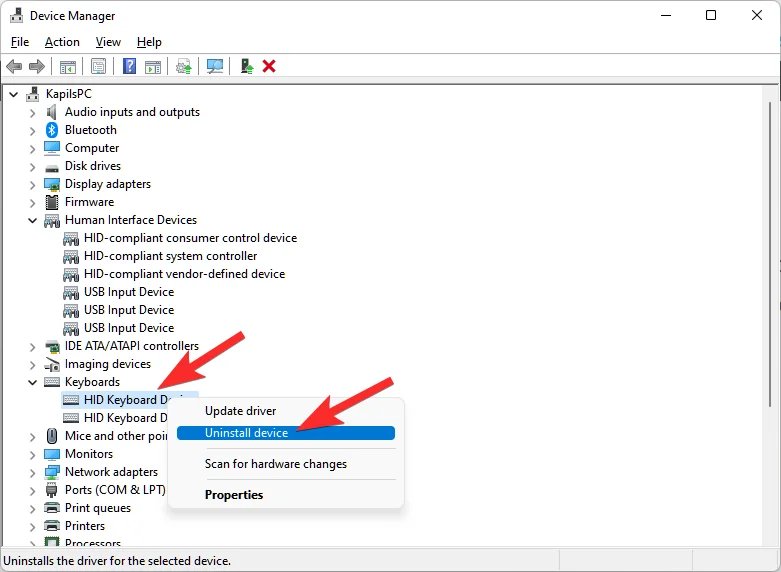Select the Printers category icon
This screenshot has height=572, width=781.
[52, 526]
